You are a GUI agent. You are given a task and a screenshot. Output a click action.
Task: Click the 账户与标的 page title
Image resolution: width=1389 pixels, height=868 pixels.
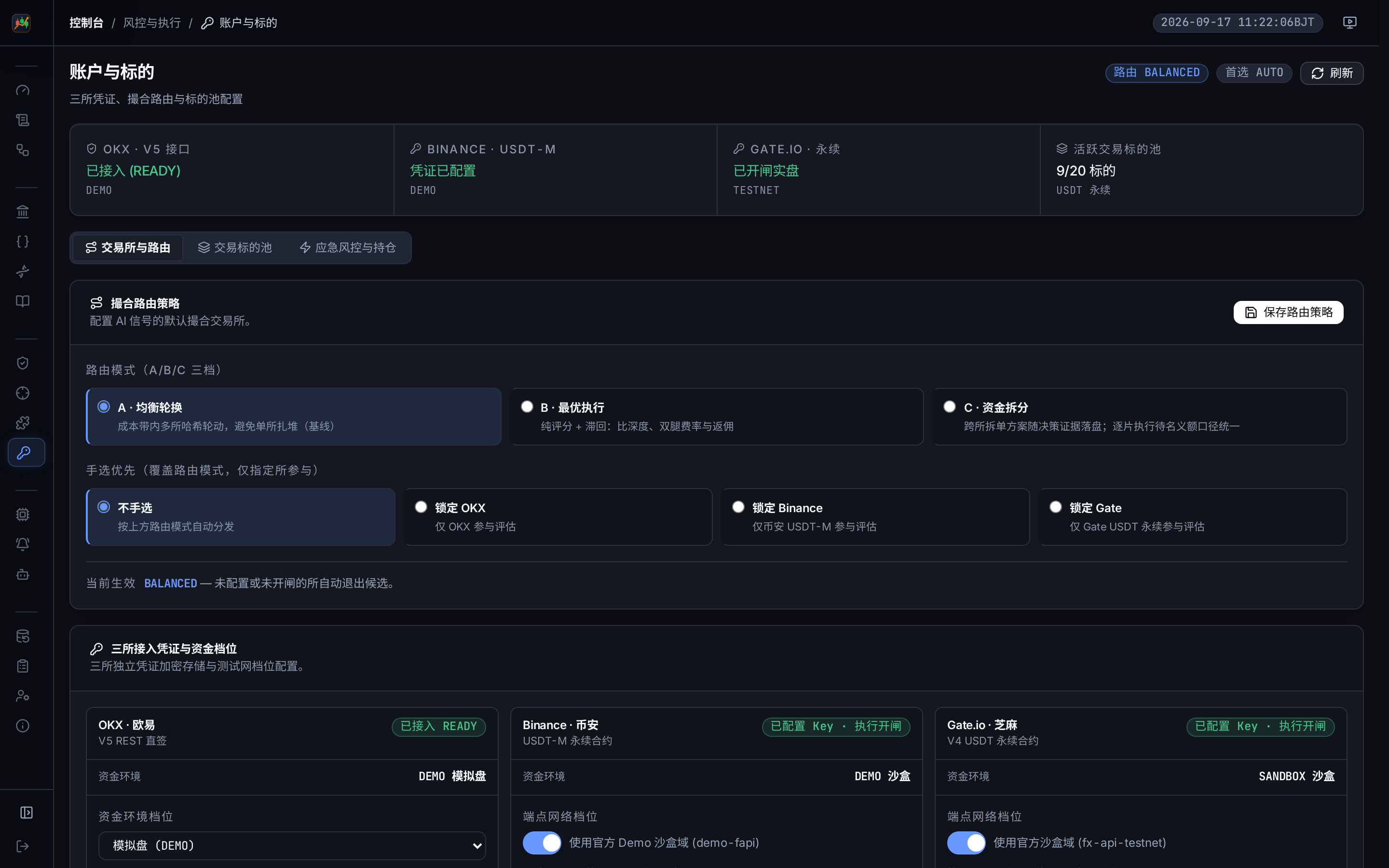pyautogui.click(x=112, y=72)
